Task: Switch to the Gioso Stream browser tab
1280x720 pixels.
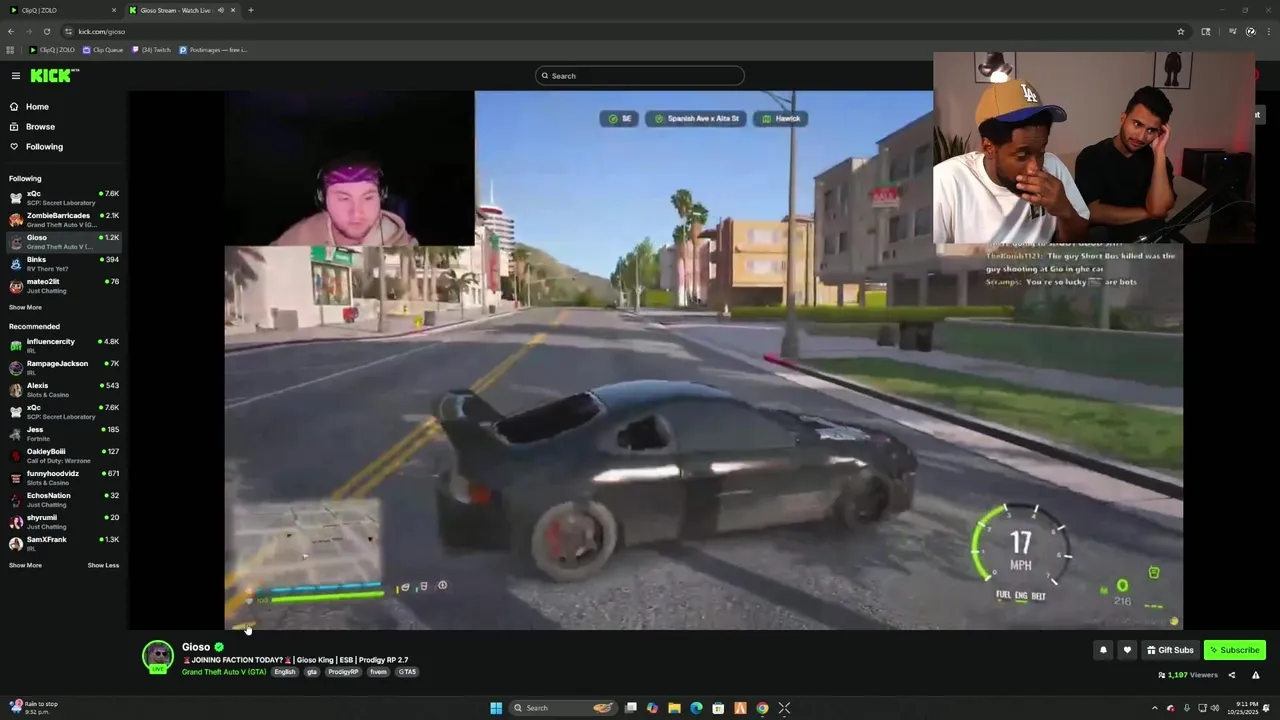Action: (175, 10)
